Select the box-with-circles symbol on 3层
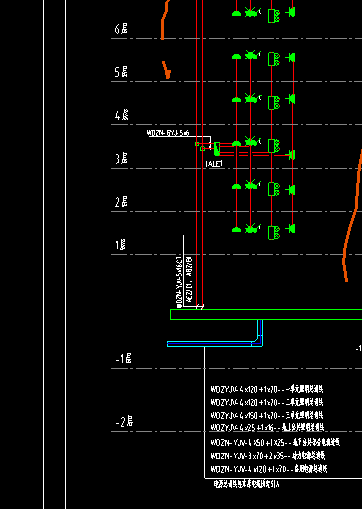Image resolution: width=362 pixels, height=509 pixels. pos(274,146)
